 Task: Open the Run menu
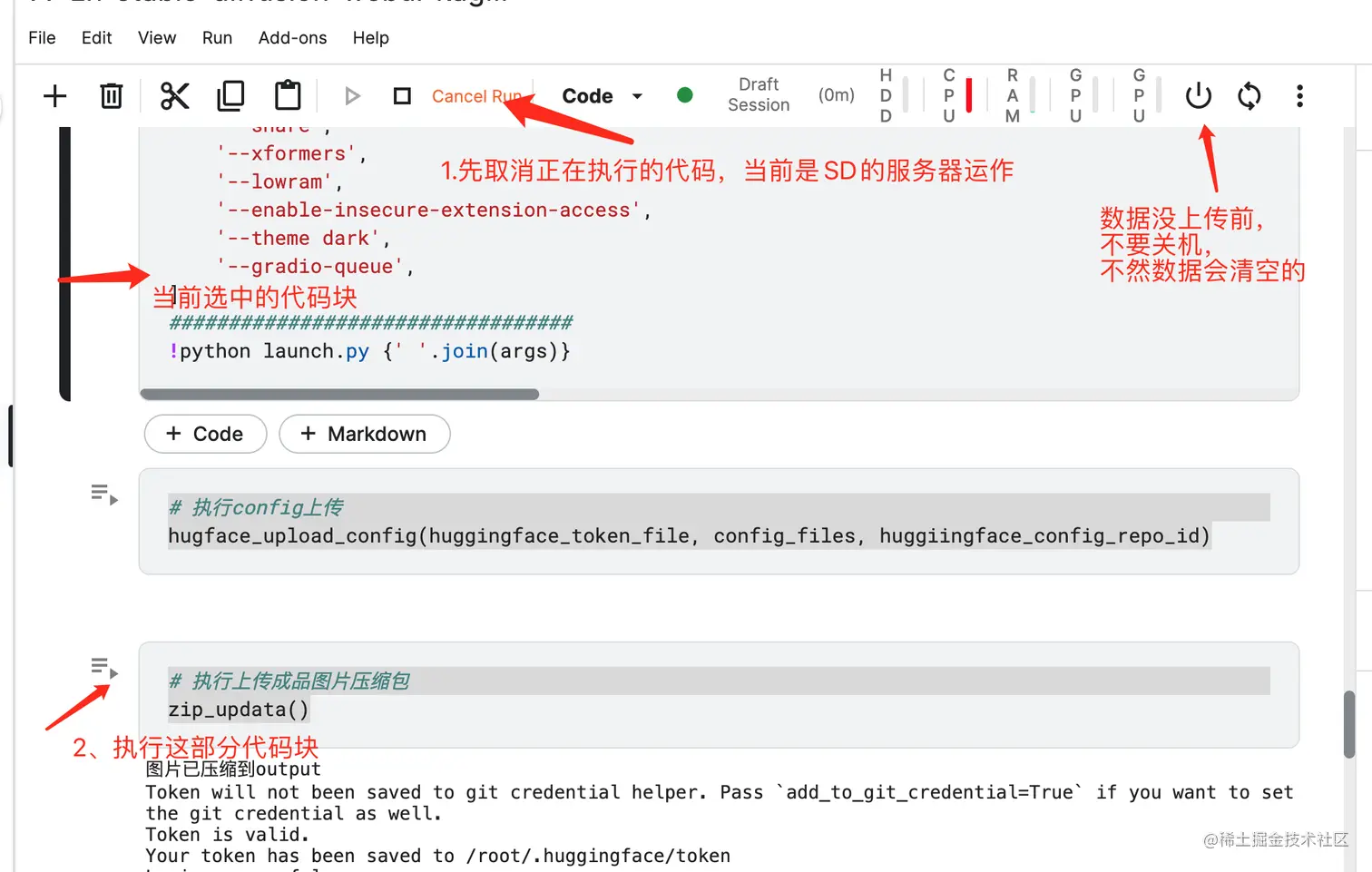coord(217,38)
